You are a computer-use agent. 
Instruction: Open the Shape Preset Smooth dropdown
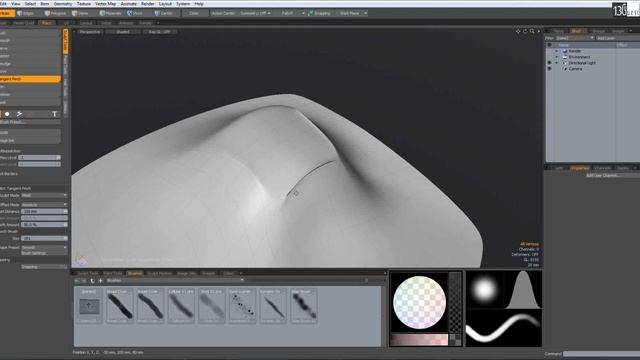(44, 247)
